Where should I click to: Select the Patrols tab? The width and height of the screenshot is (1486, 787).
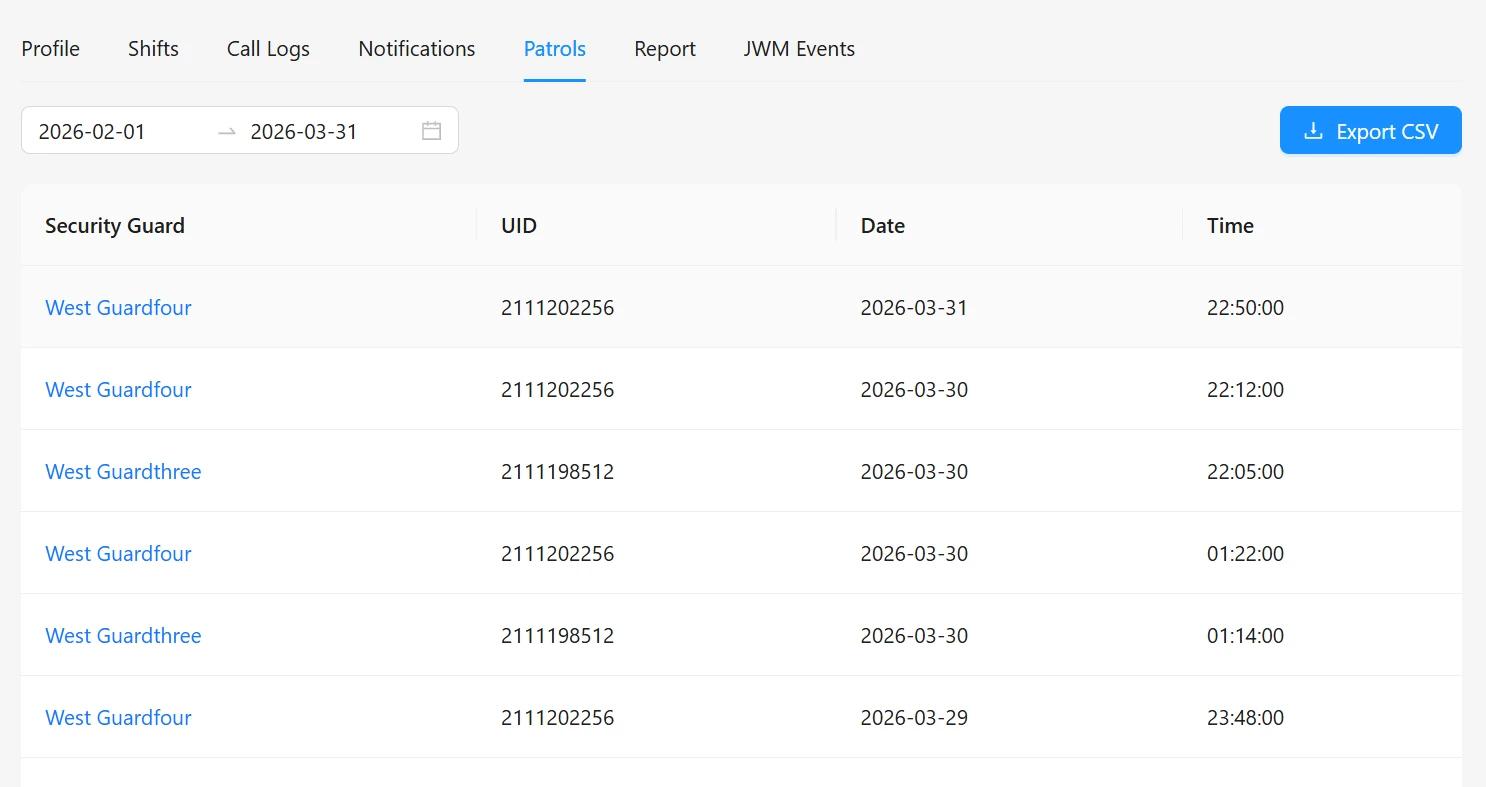point(555,49)
